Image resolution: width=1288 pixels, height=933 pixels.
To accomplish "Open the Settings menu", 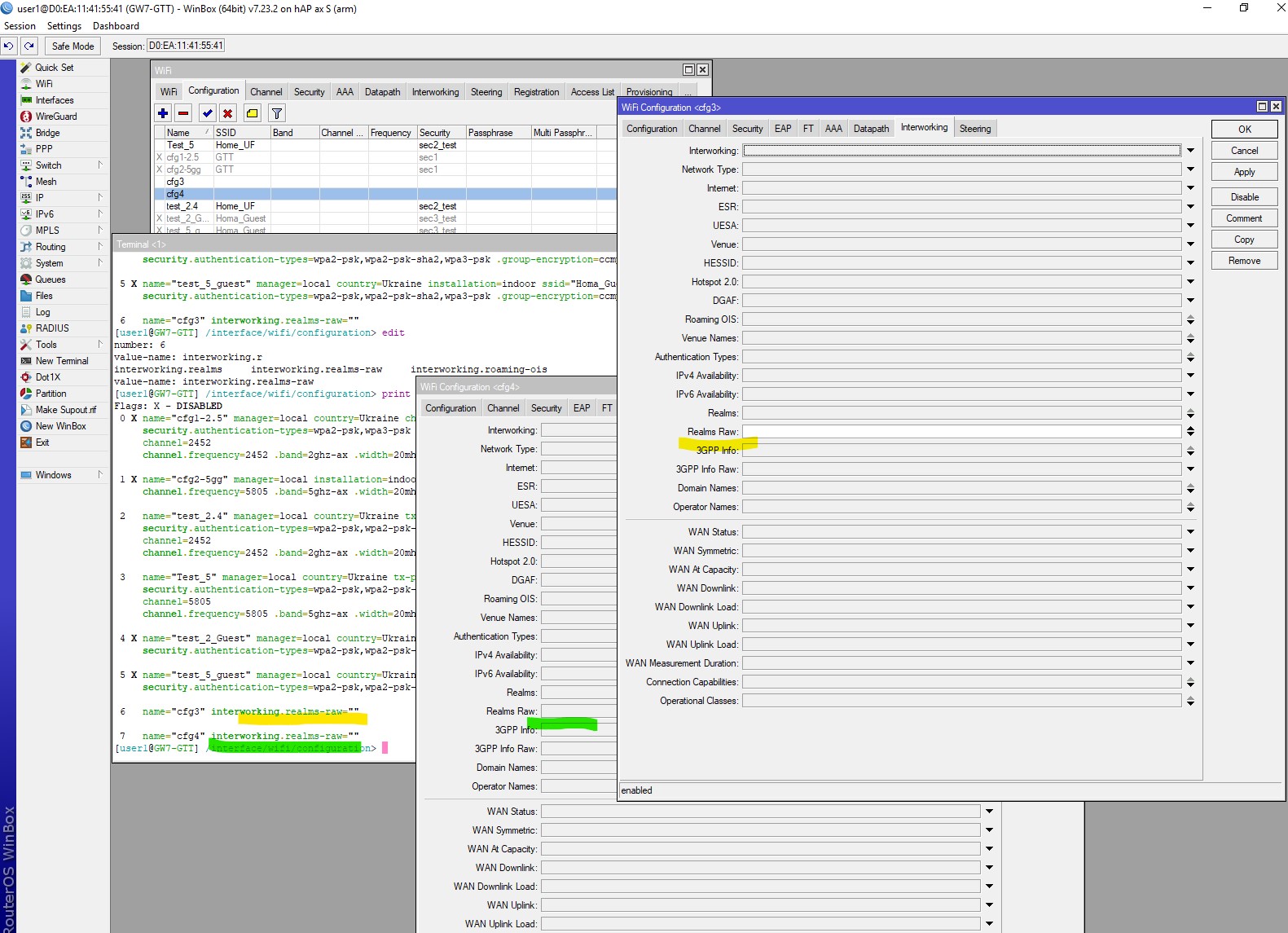I will point(64,26).
